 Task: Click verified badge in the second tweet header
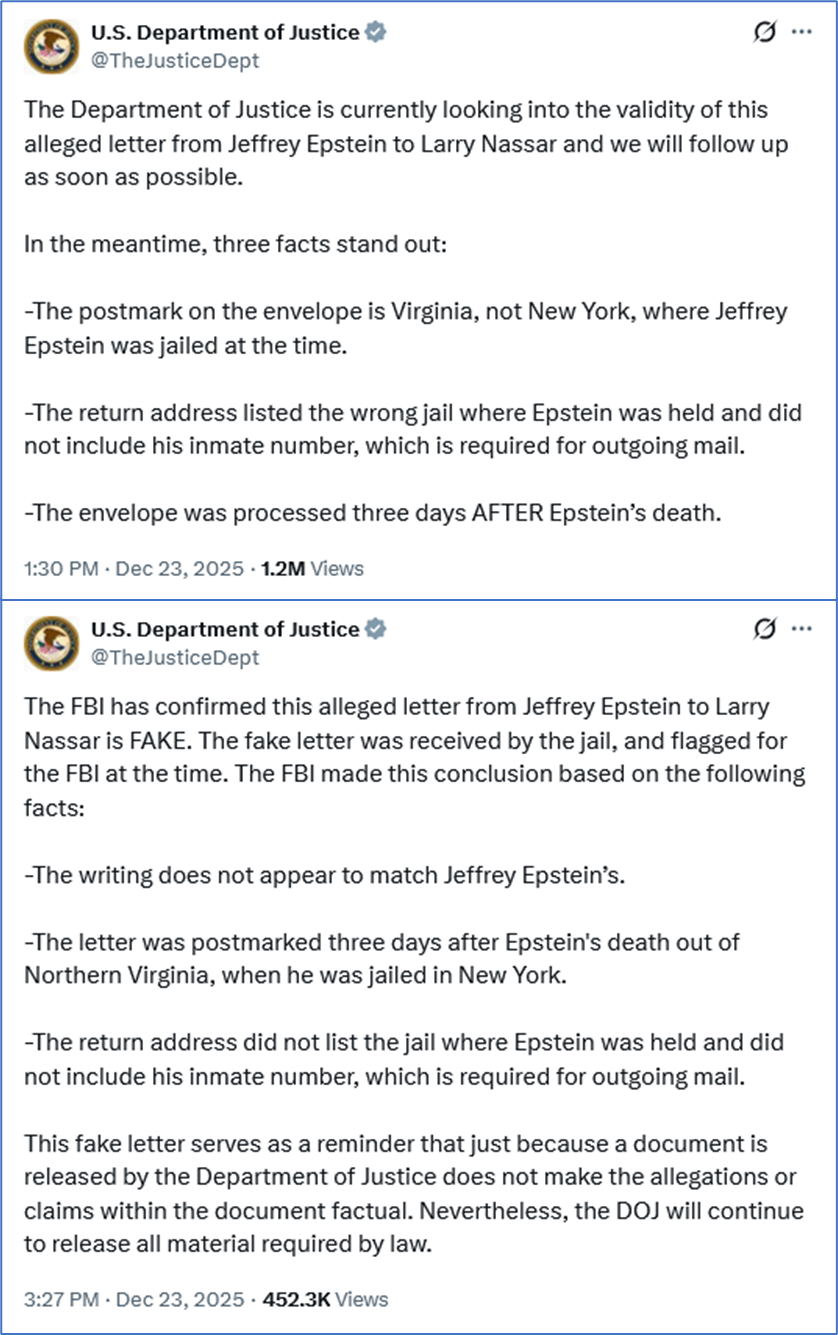(376, 629)
